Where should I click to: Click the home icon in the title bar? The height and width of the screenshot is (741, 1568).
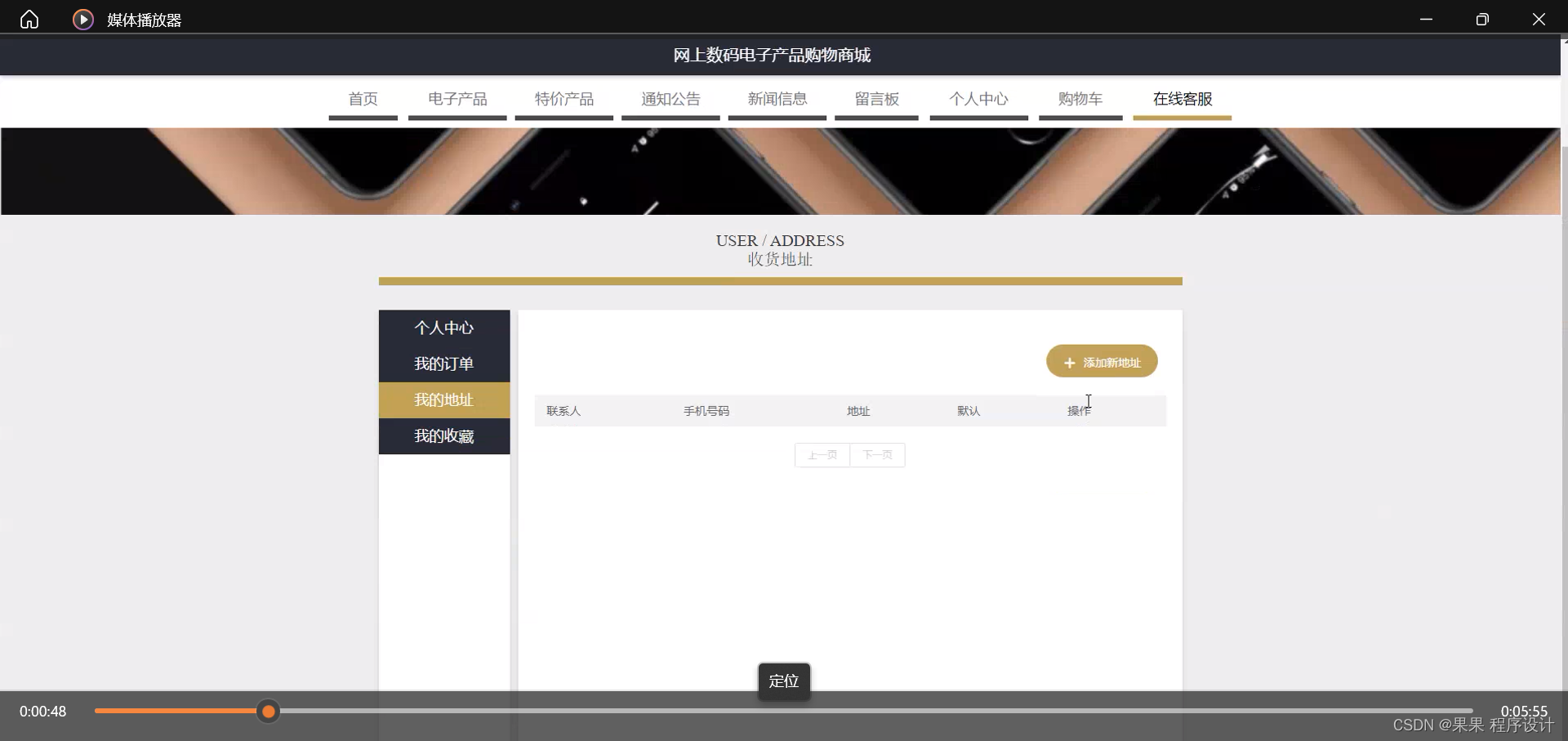click(29, 18)
